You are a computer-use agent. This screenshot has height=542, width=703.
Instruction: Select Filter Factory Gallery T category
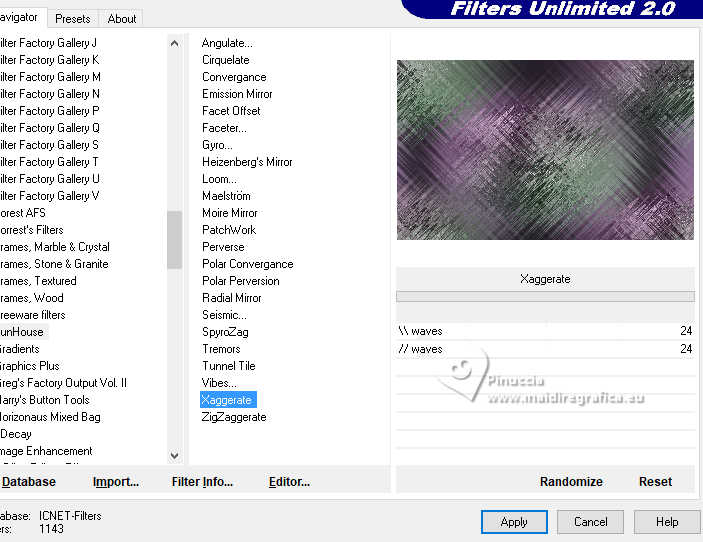tap(49, 162)
